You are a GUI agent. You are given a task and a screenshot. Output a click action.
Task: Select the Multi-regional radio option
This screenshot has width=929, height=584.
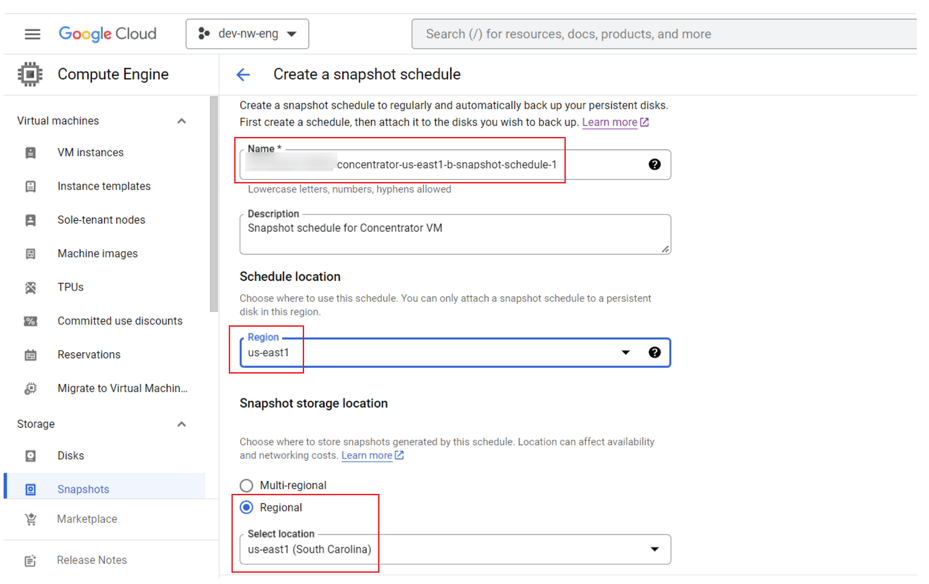[x=247, y=486]
